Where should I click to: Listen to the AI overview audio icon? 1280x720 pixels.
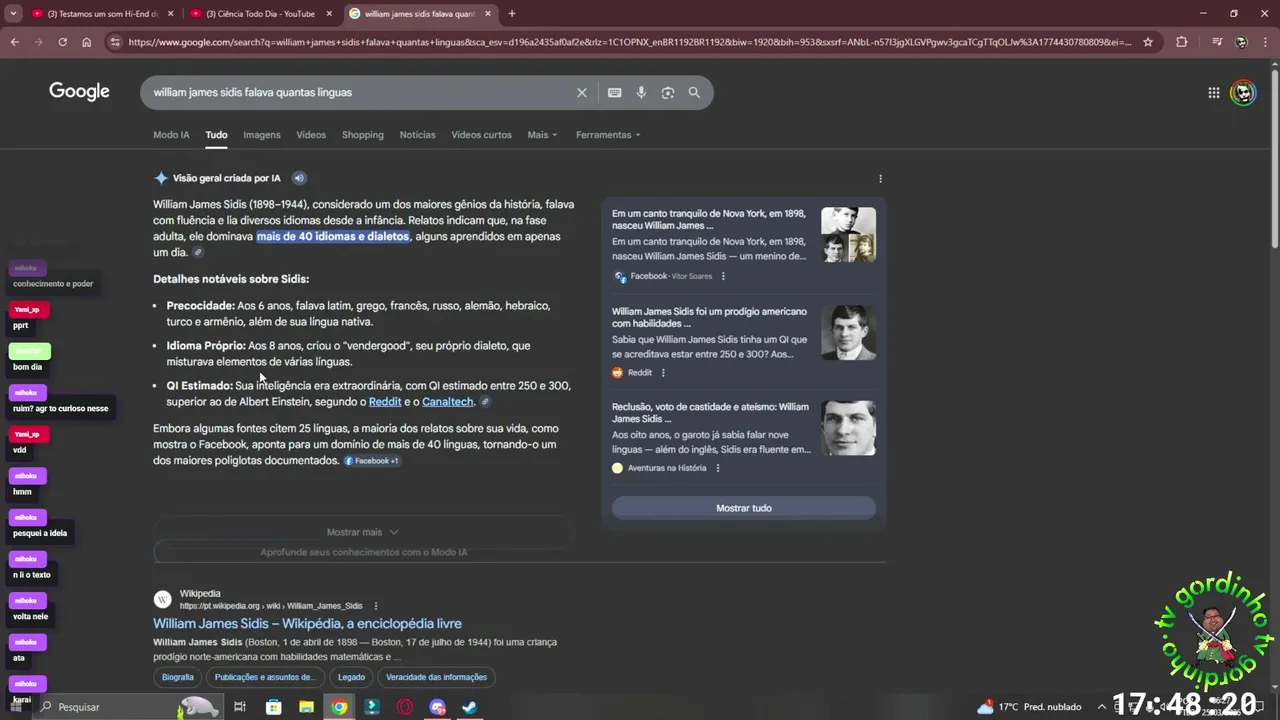point(299,178)
